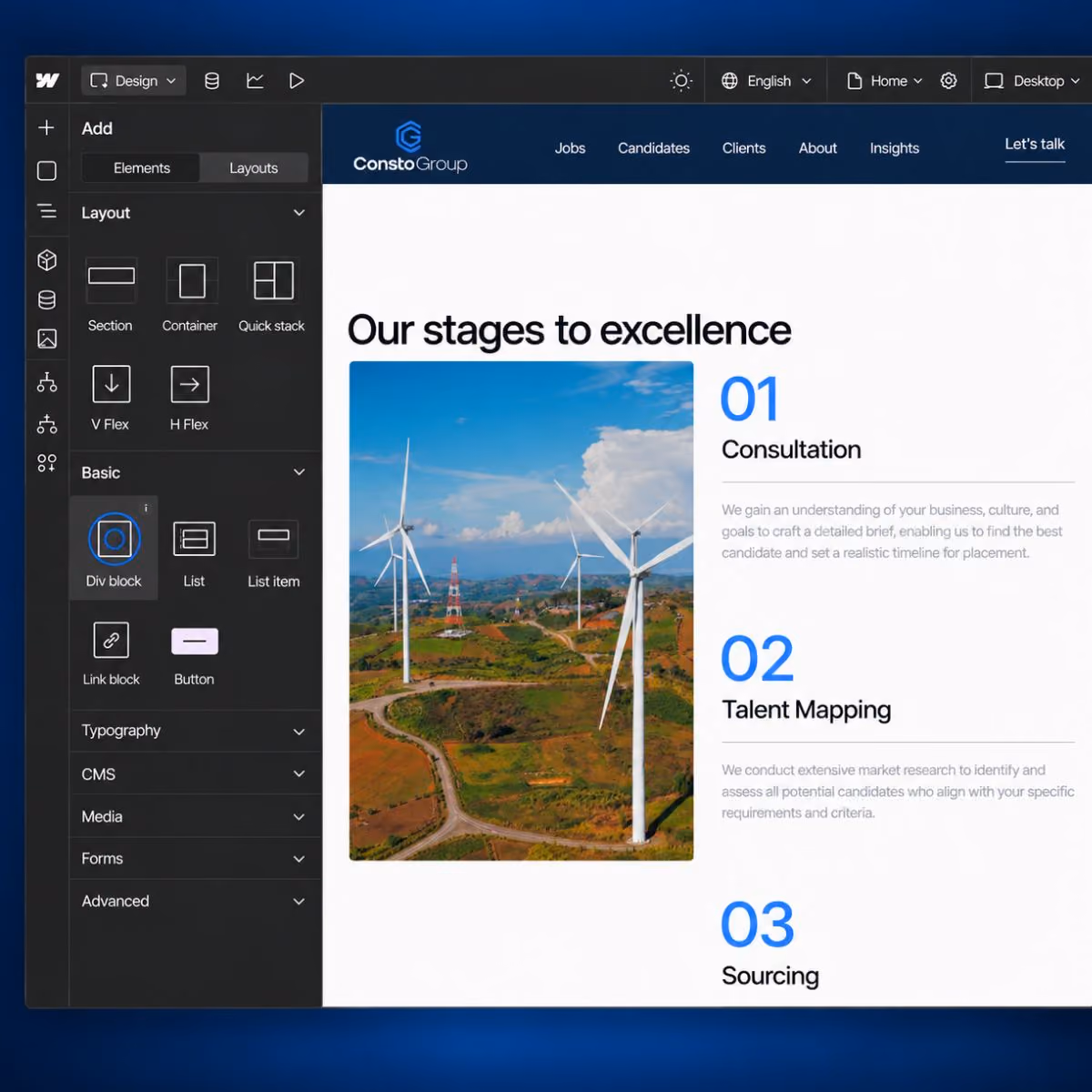Screen dimensions: 1092x1092
Task: Click the About nav link
Action: (x=818, y=148)
